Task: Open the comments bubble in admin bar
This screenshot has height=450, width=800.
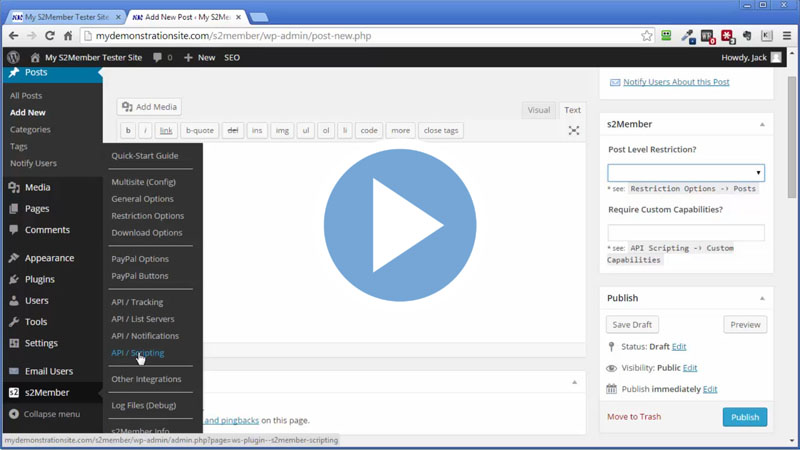Action: 162,58
